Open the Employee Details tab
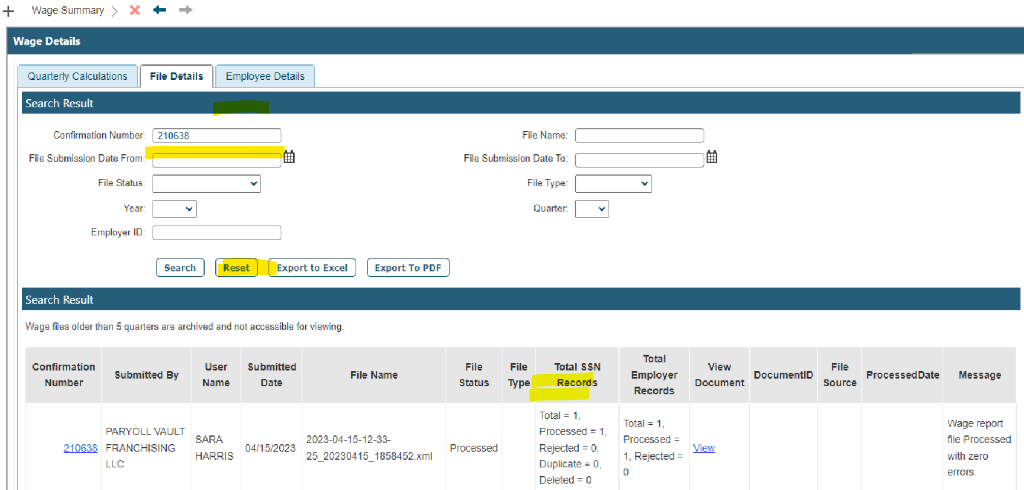The width and height of the screenshot is (1024, 490). pos(265,76)
